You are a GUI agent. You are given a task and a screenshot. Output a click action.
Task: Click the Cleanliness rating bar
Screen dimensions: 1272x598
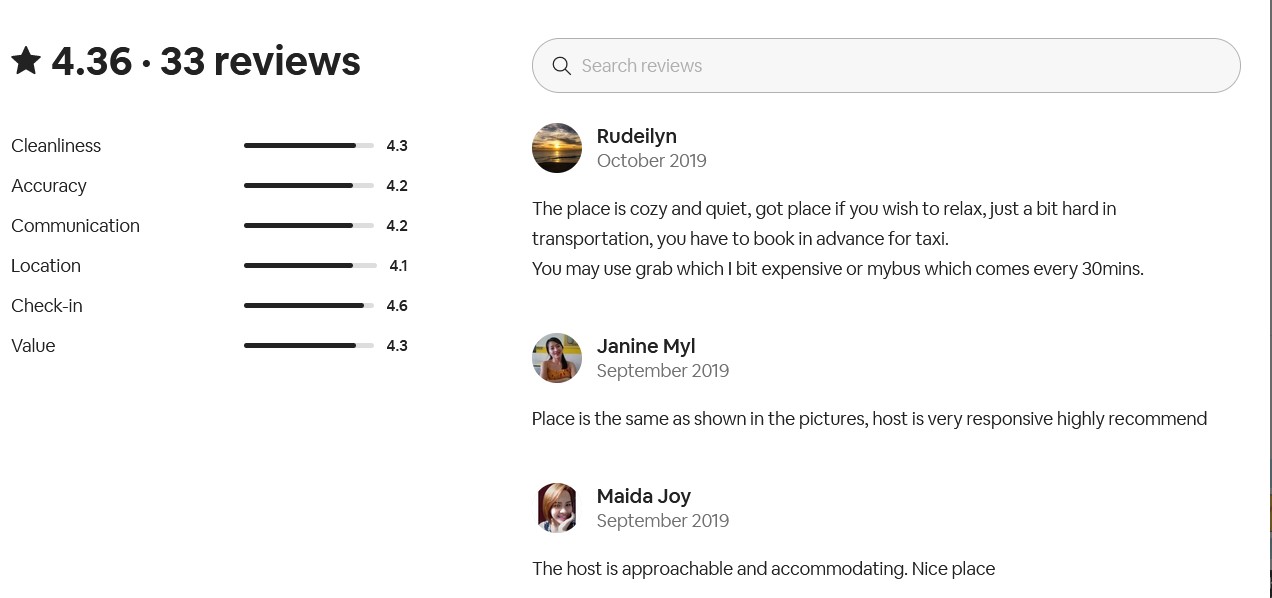tap(308, 146)
